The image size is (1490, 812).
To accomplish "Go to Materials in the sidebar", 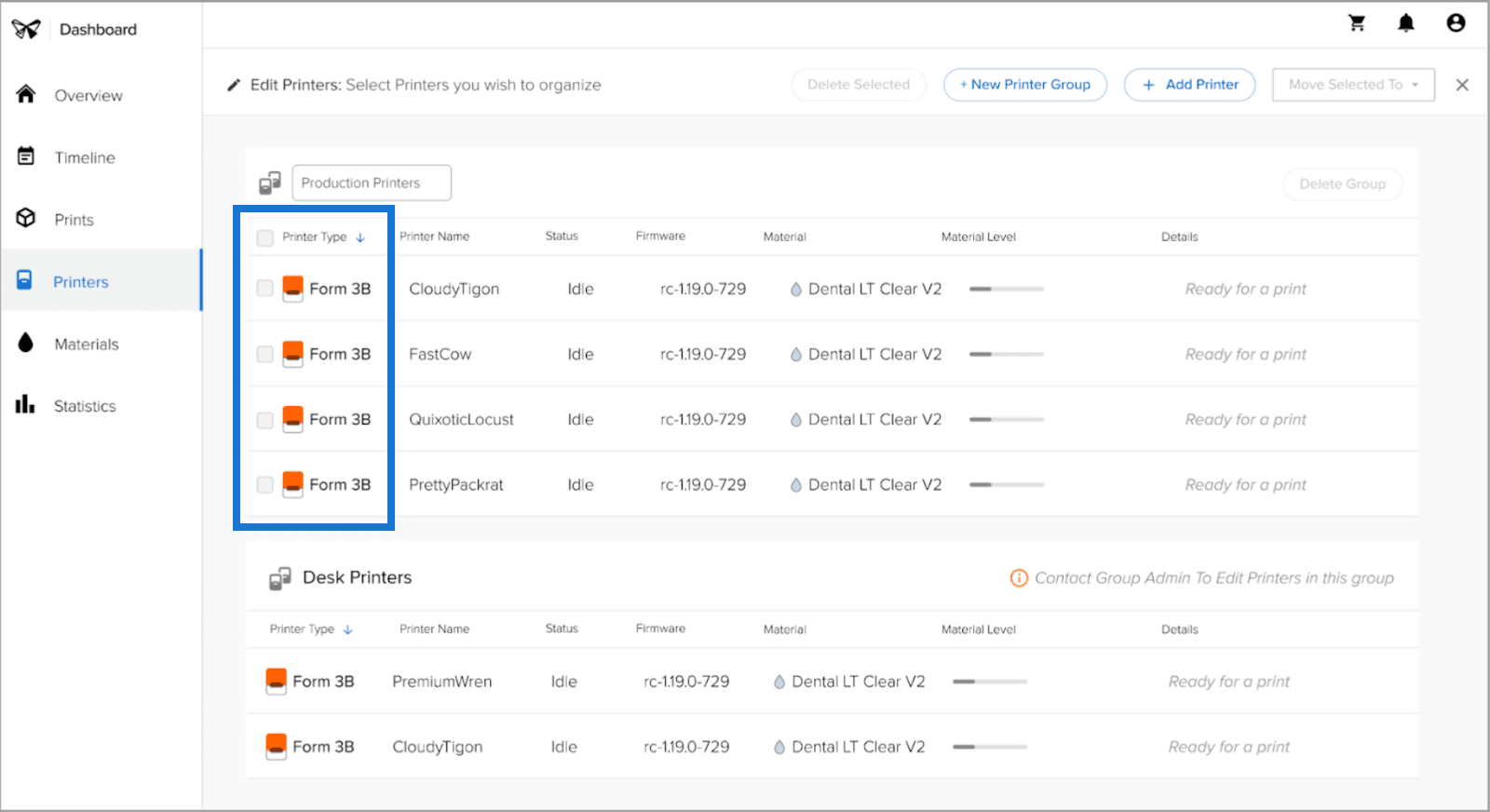I will (87, 345).
